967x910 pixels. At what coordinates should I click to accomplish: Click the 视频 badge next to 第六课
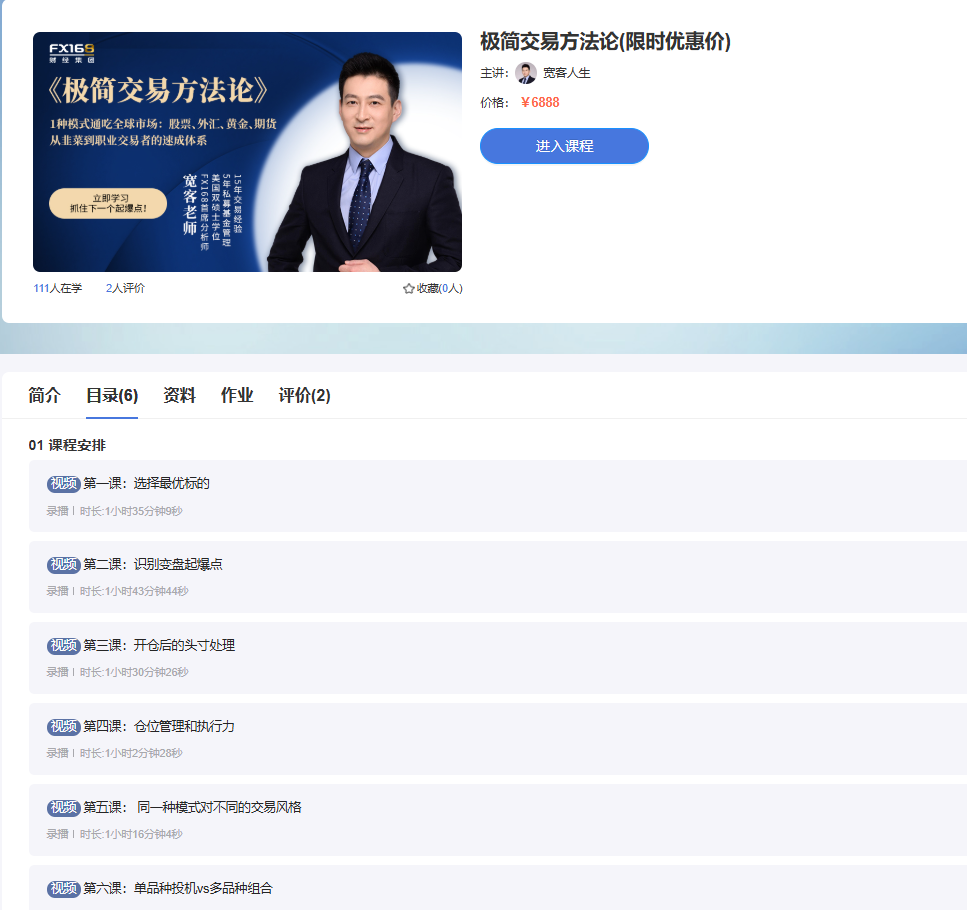66,888
